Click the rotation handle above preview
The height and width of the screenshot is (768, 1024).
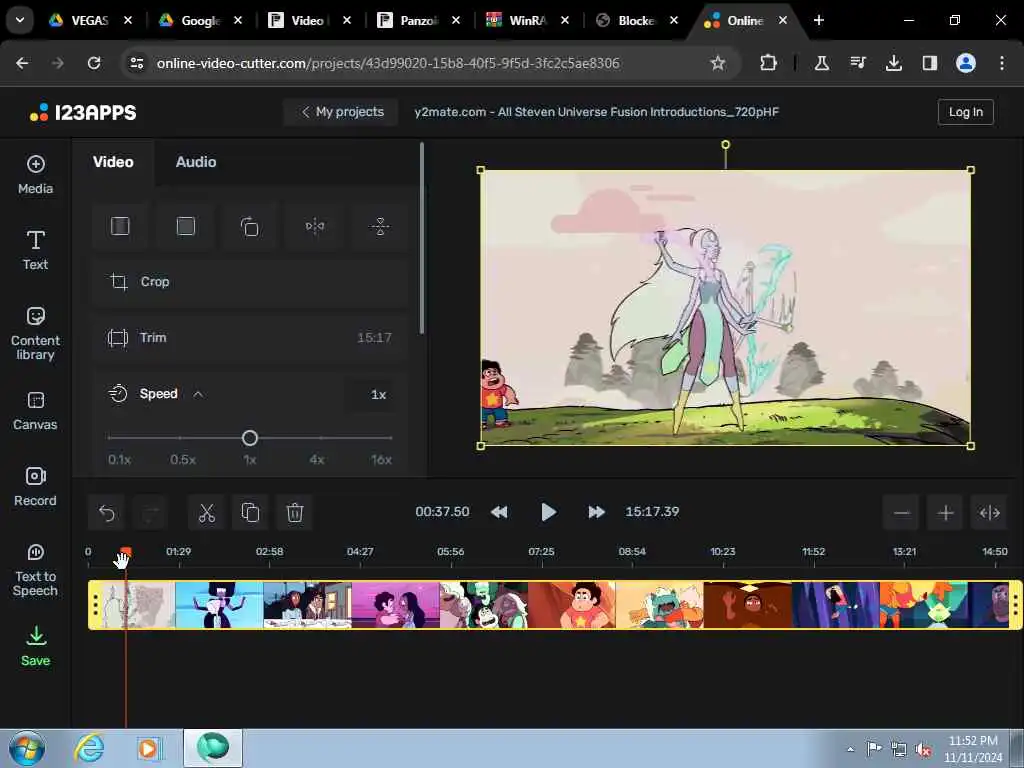tap(725, 144)
